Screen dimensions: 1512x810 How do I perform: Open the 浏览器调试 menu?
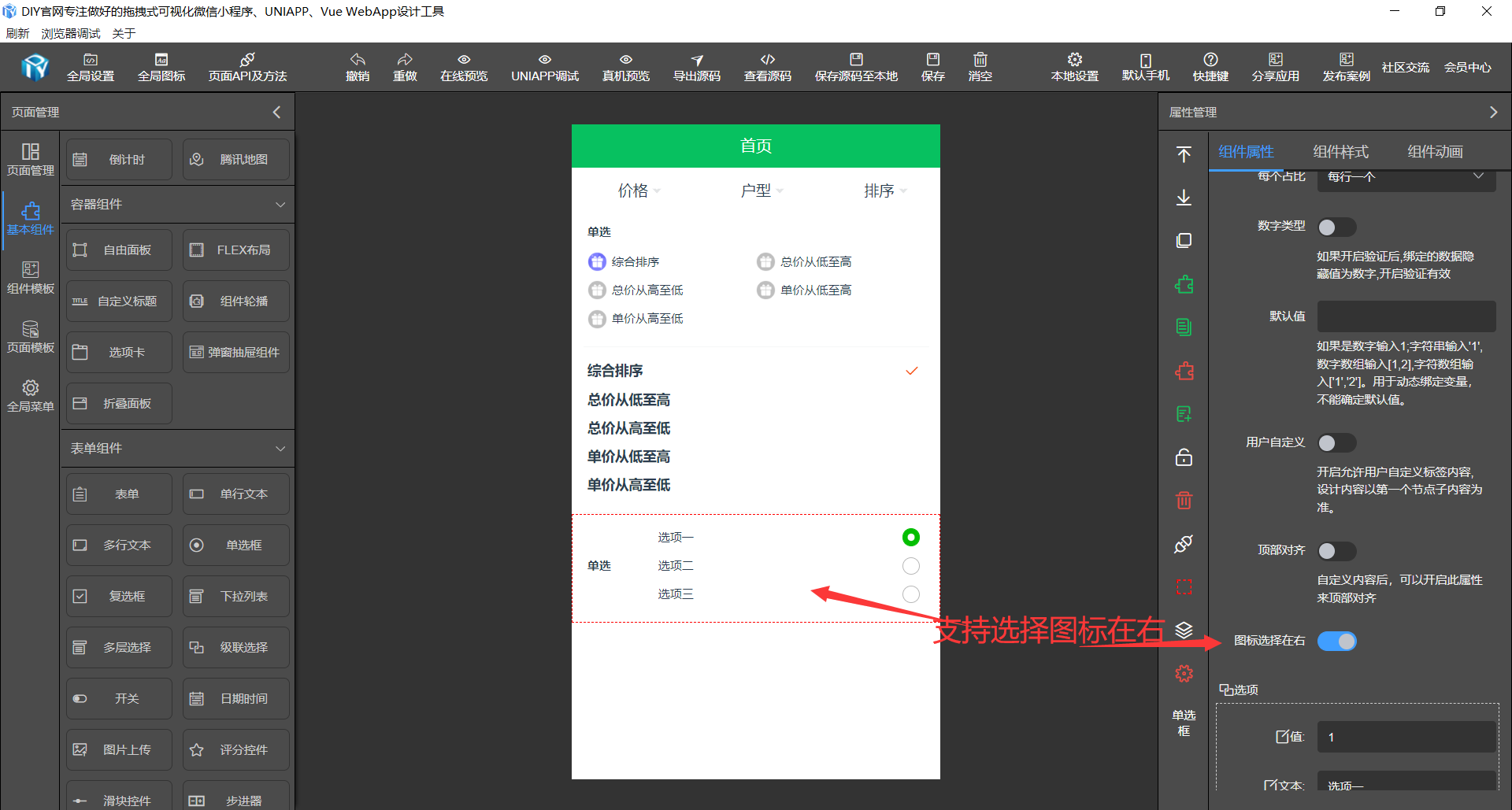pyautogui.click(x=71, y=33)
